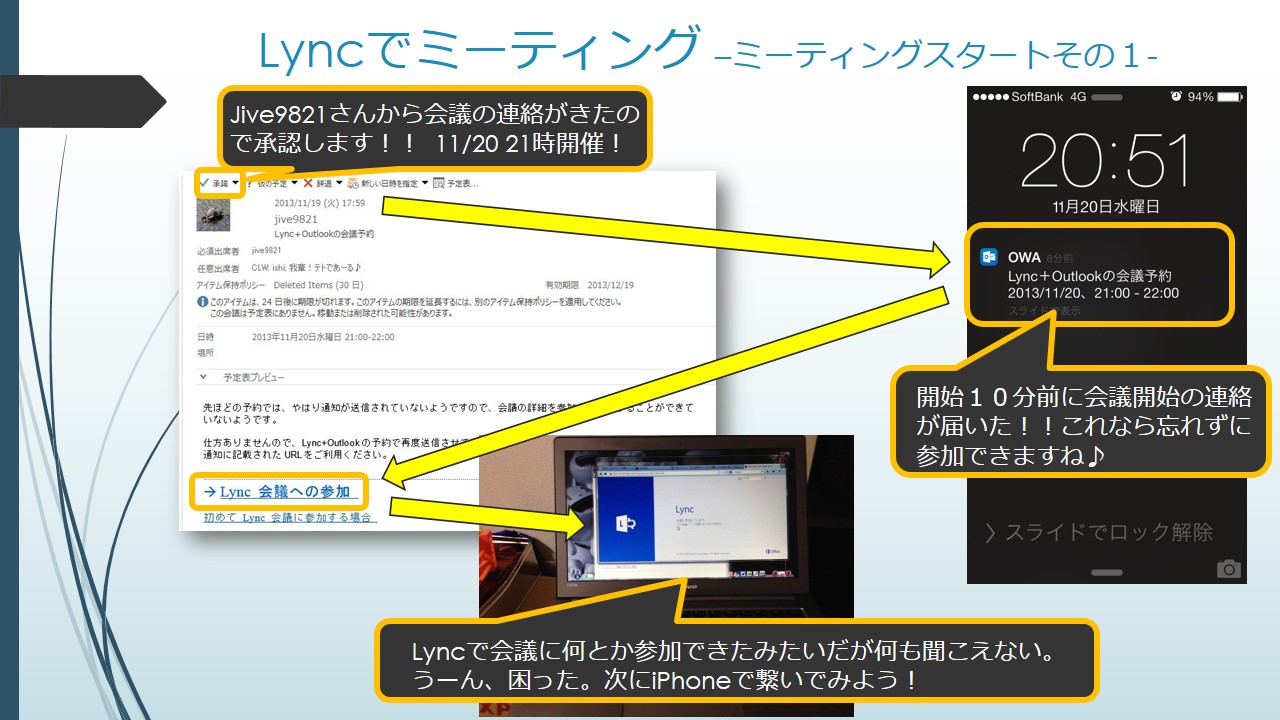Tap the notification time '2013/11/20、21:00 - 22:00'

pyautogui.click(x=1094, y=293)
